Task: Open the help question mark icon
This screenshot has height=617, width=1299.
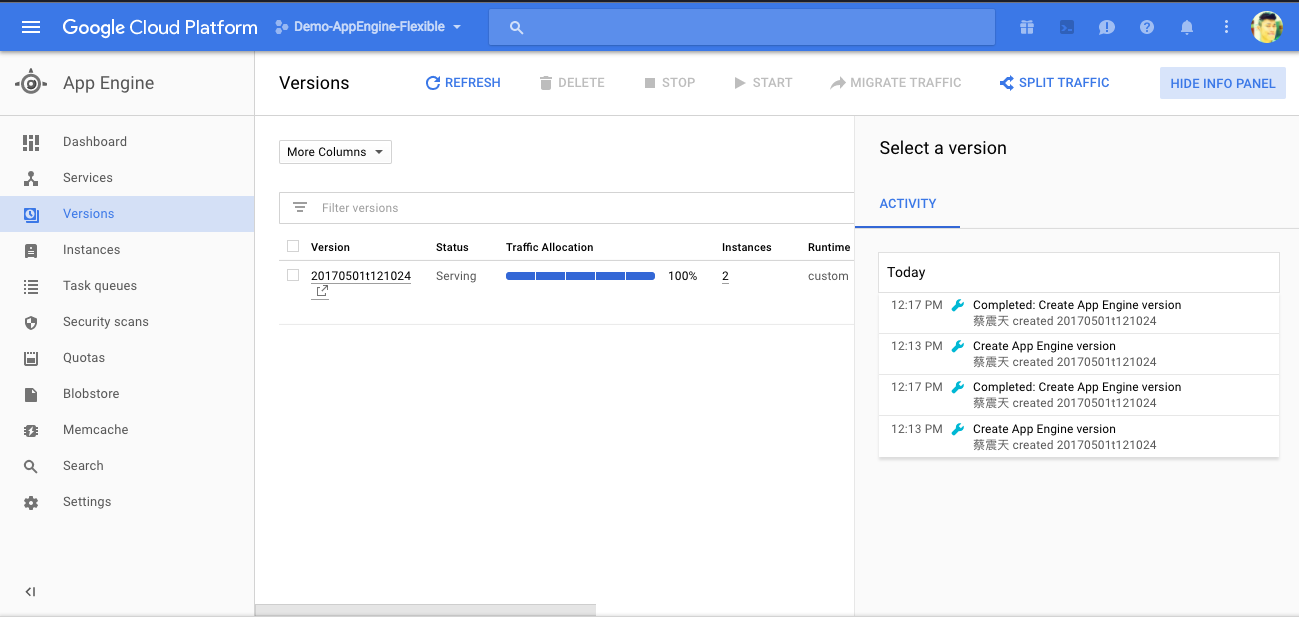Action: (x=1147, y=27)
